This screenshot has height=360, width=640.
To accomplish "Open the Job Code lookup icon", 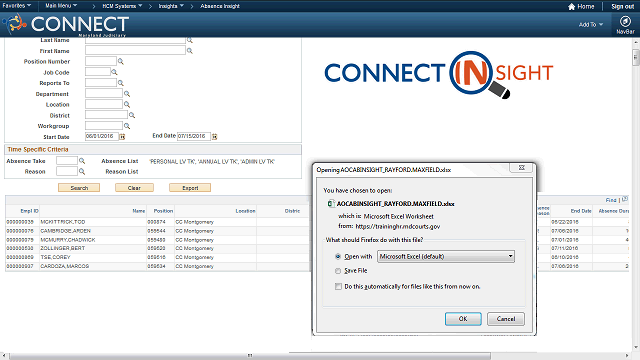I will click(x=114, y=72).
